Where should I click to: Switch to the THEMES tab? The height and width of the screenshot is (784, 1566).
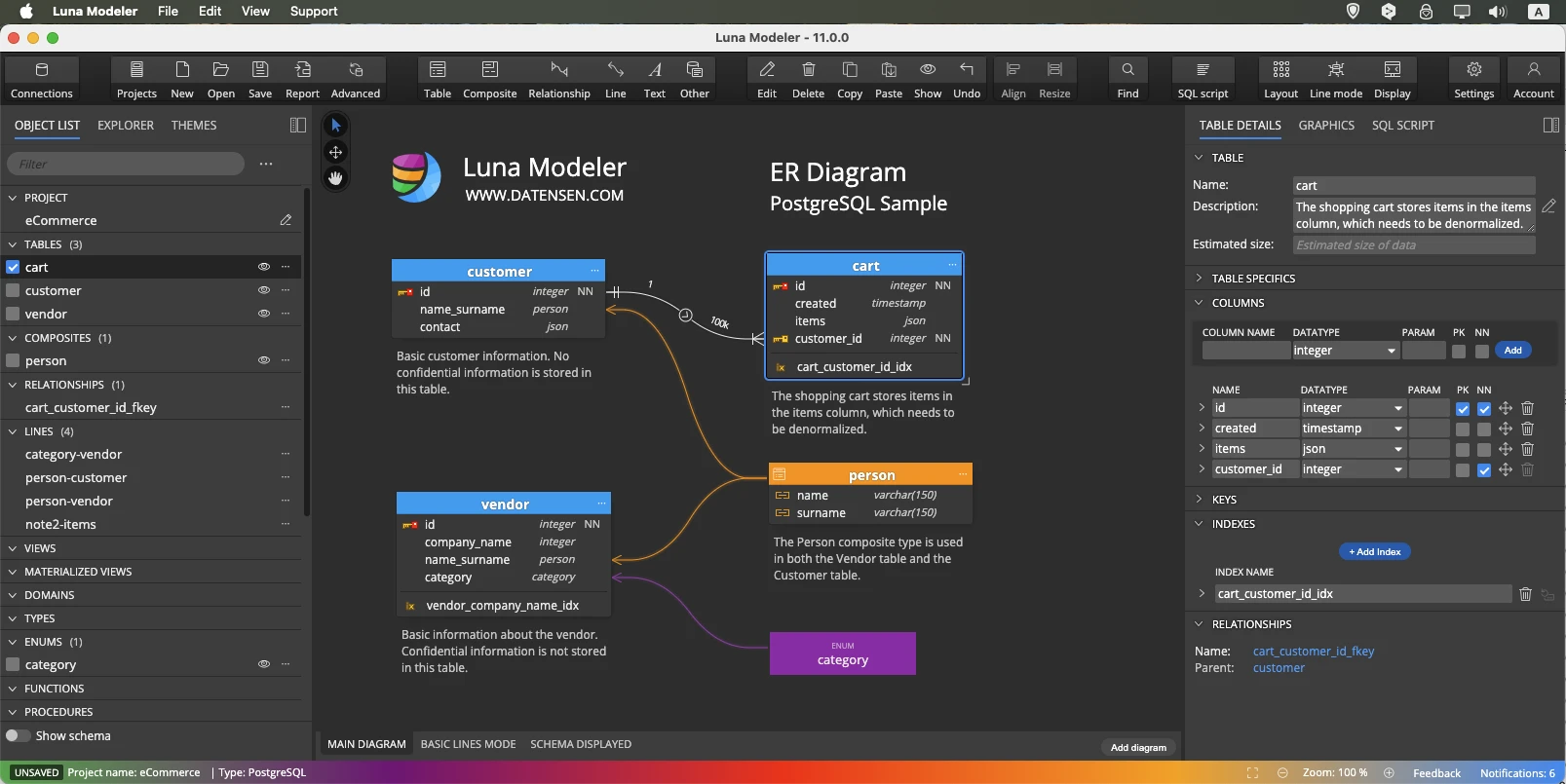pos(194,126)
